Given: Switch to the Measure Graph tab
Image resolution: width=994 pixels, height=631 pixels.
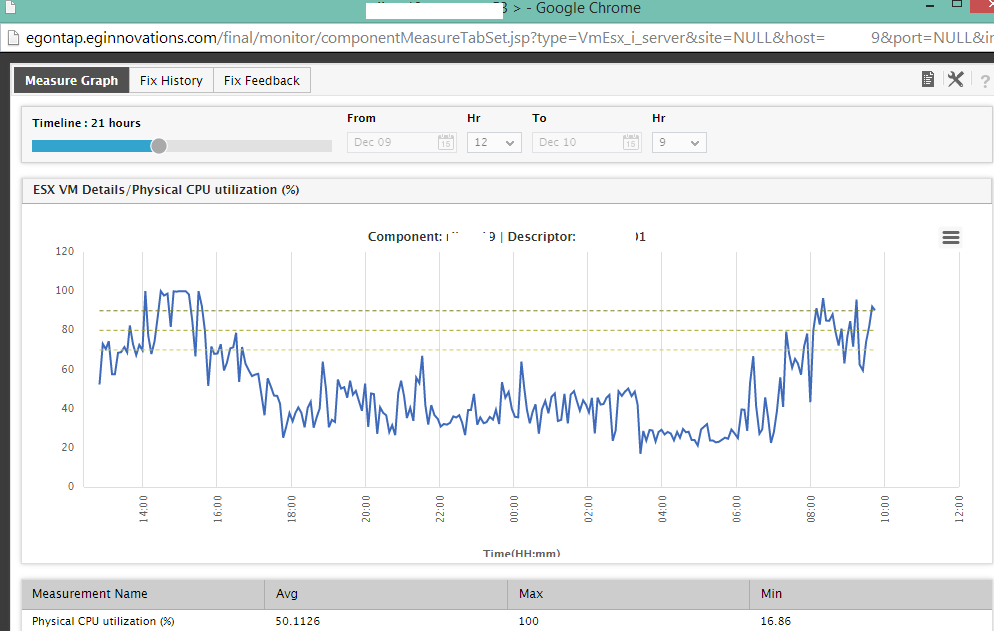Looking at the screenshot, I should (x=72, y=81).
